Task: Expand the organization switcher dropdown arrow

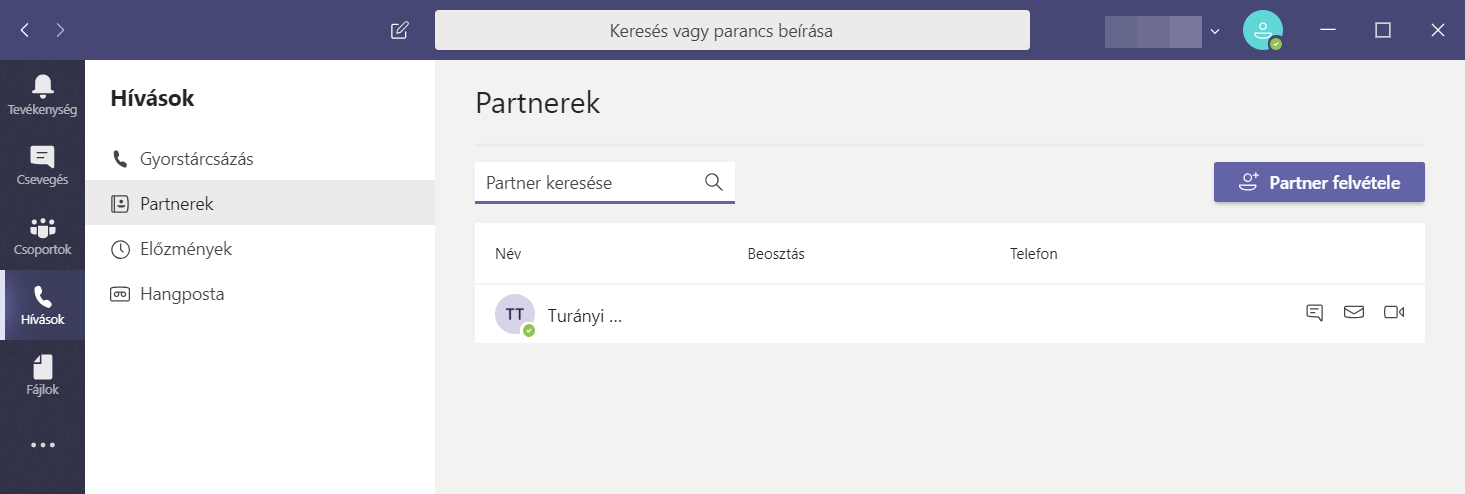Action: [1215, 31]
